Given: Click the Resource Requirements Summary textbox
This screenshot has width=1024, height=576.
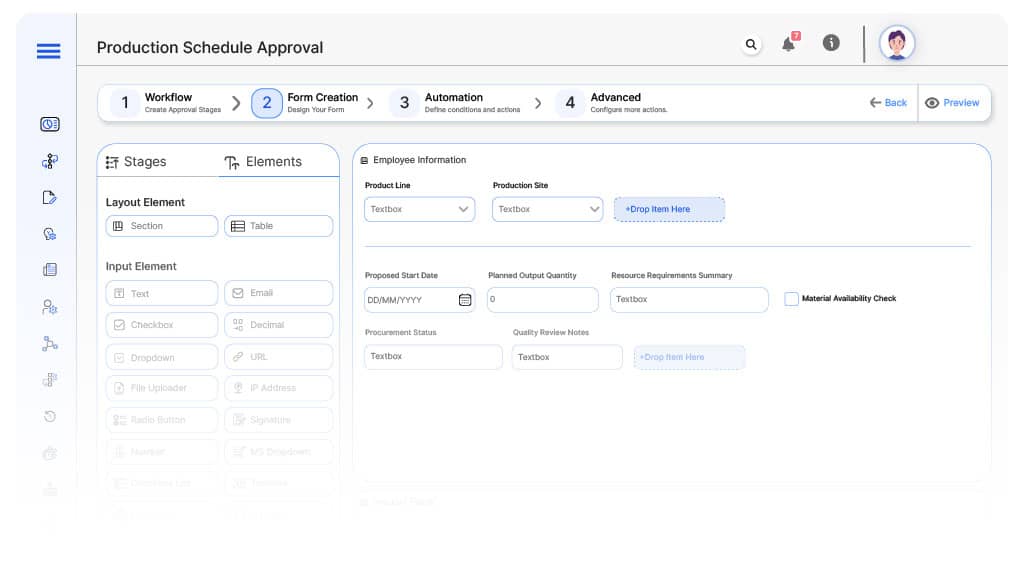Looking at the screenshot, I should coord(689,300).
